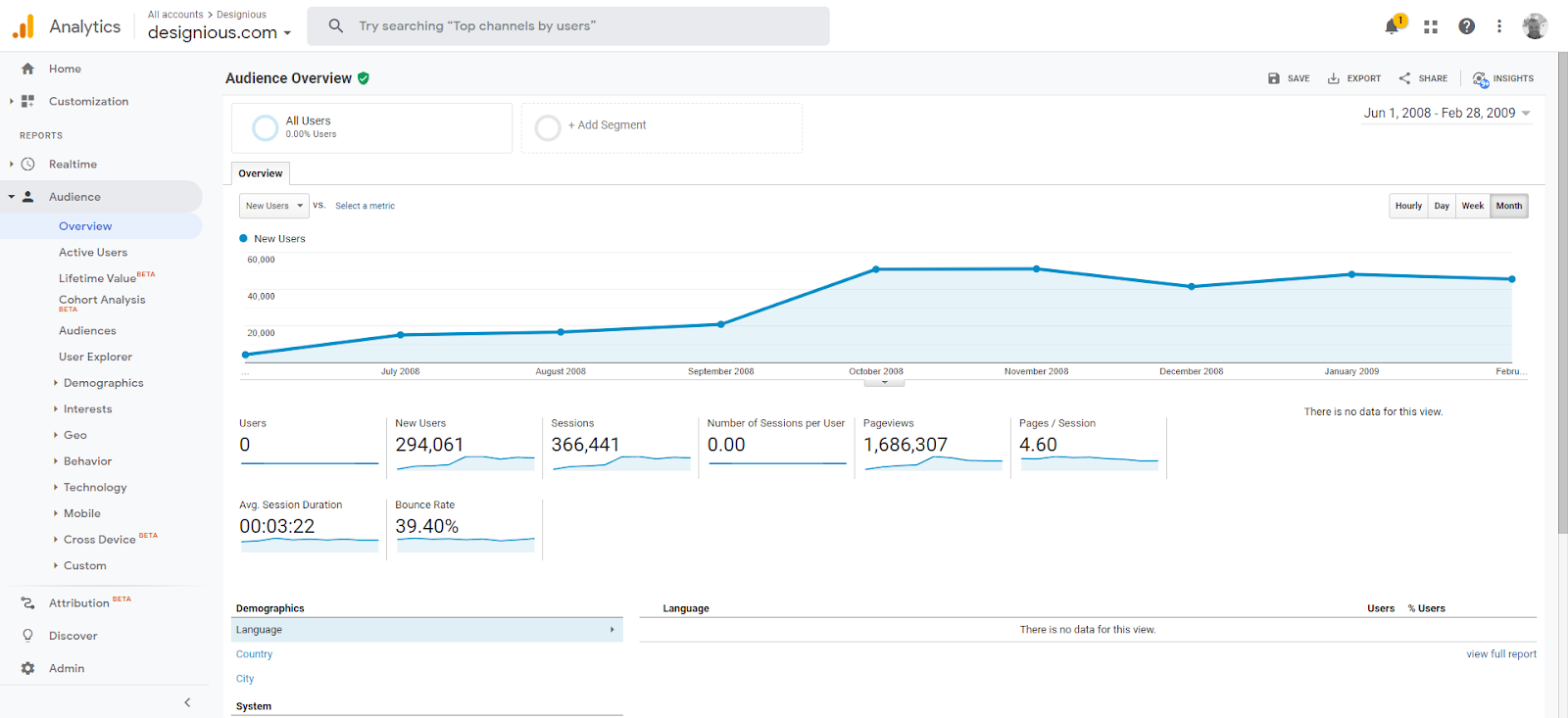The width and height of the screenshot is (1568, 718).
Task: Collapse chart with the small arrow handle
Action: point(885,383)
